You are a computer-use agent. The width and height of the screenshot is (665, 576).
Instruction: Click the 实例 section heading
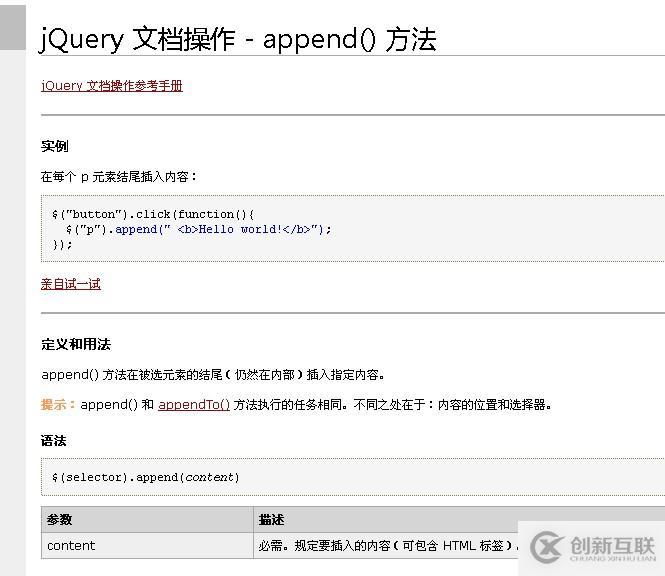tap(54, 146)
